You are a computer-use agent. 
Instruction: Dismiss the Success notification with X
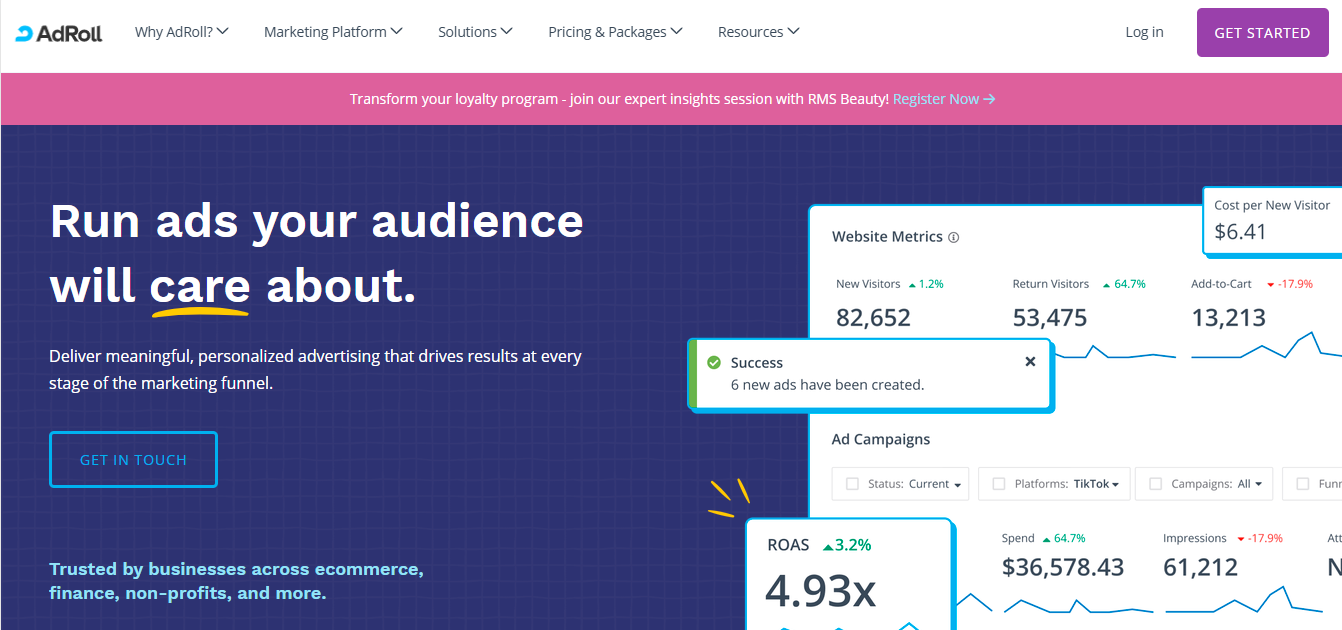1030,362
